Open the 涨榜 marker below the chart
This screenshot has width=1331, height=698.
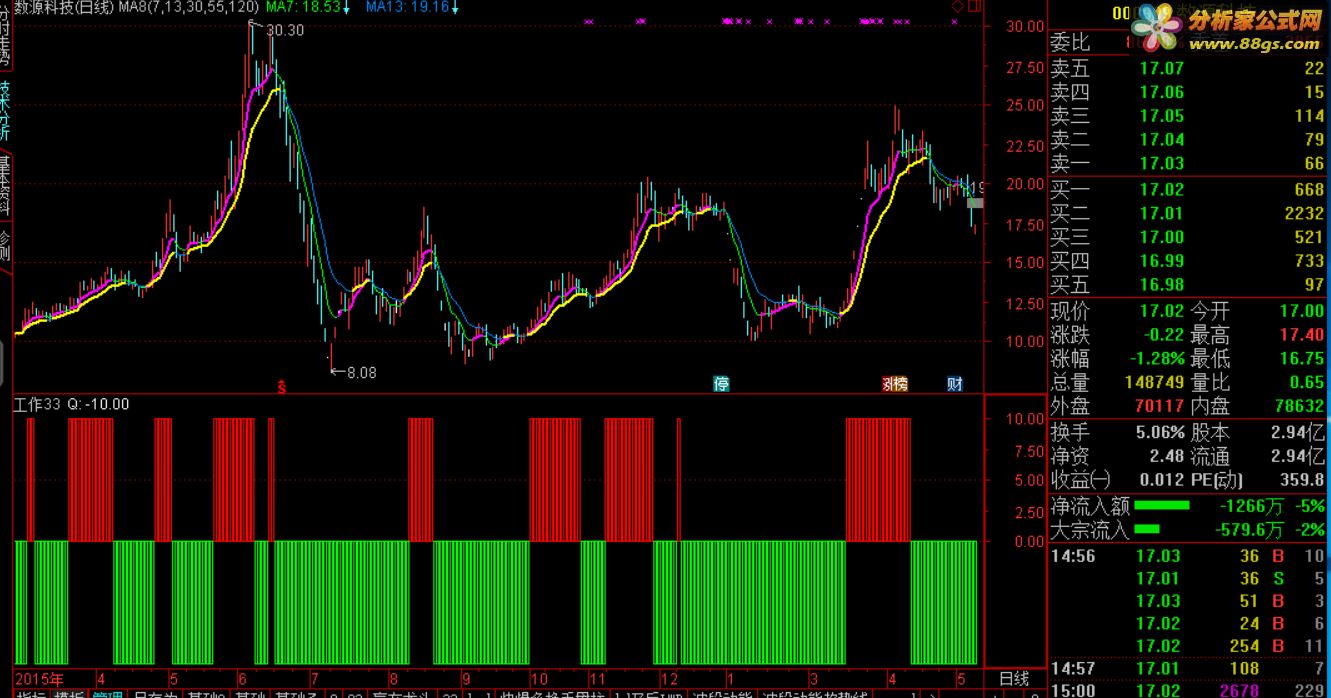pos(894,383)
